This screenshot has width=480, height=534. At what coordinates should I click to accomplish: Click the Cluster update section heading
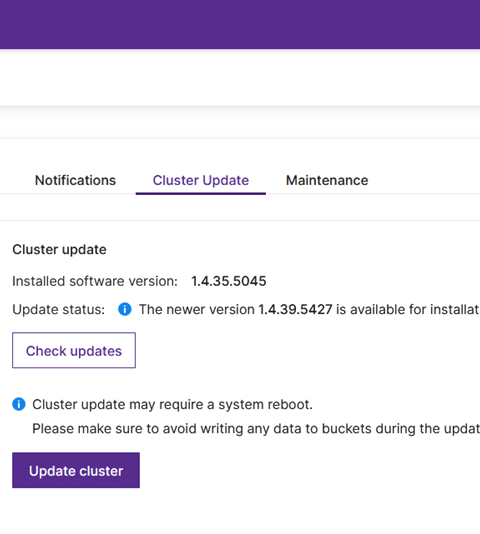pos(59,250)
